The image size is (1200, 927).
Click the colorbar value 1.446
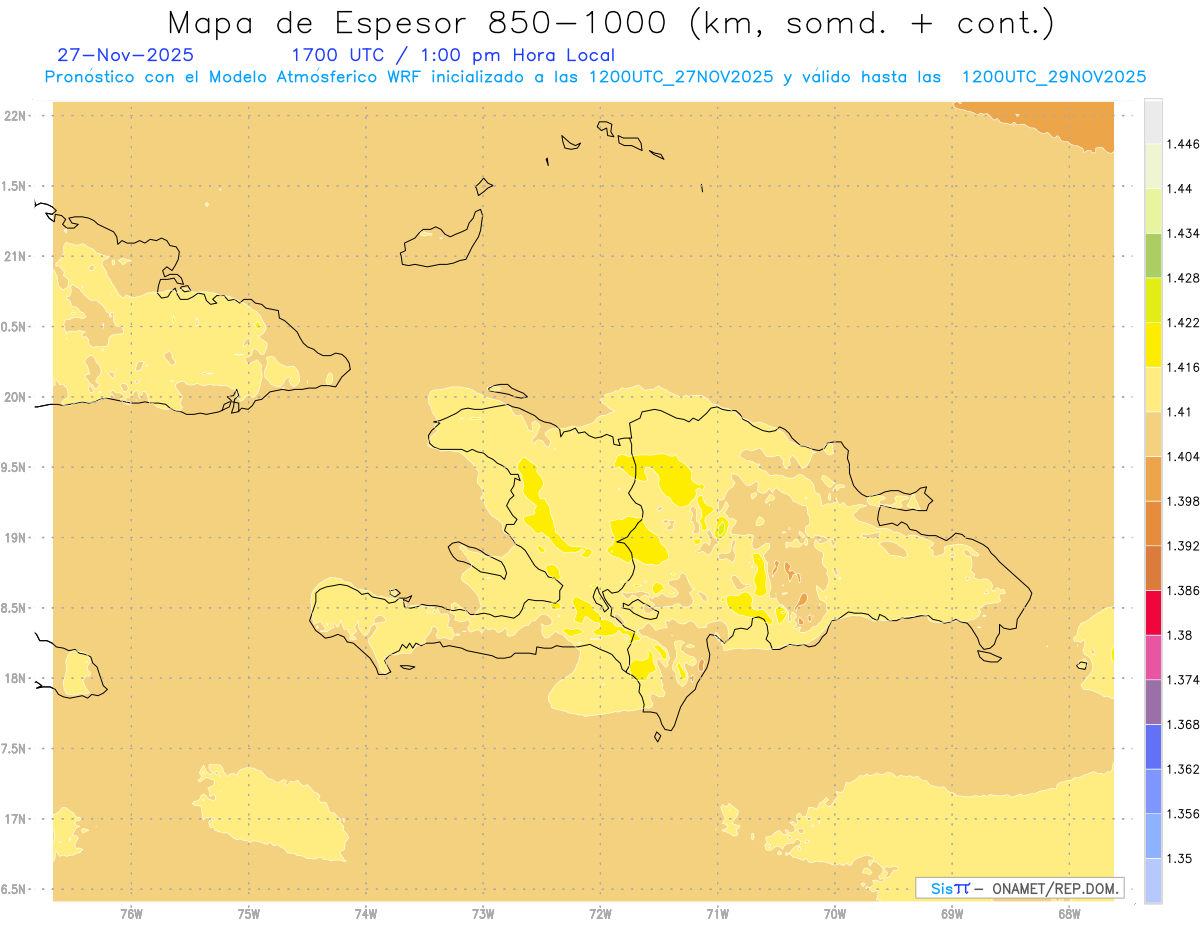click(x=1183, y=144)
